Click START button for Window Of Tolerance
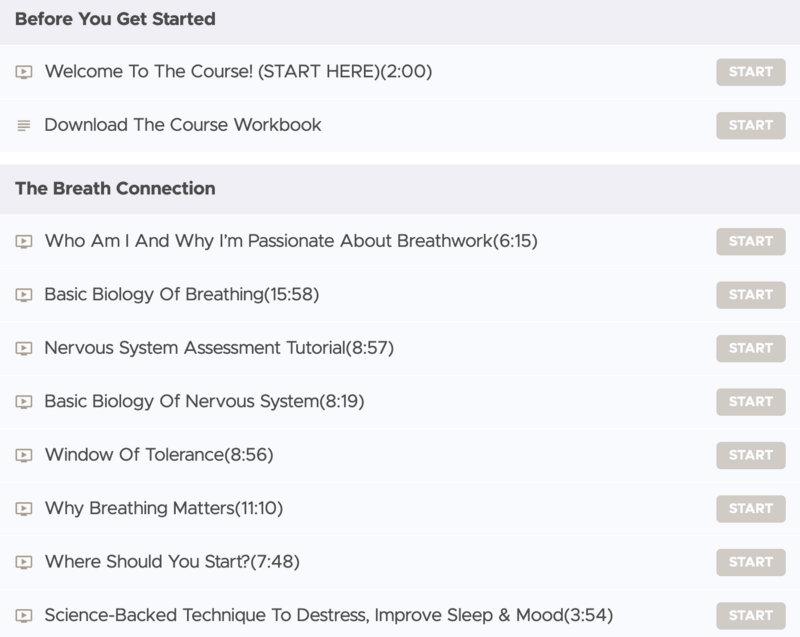Screen dimensions: 800x637 pos(751,455)
